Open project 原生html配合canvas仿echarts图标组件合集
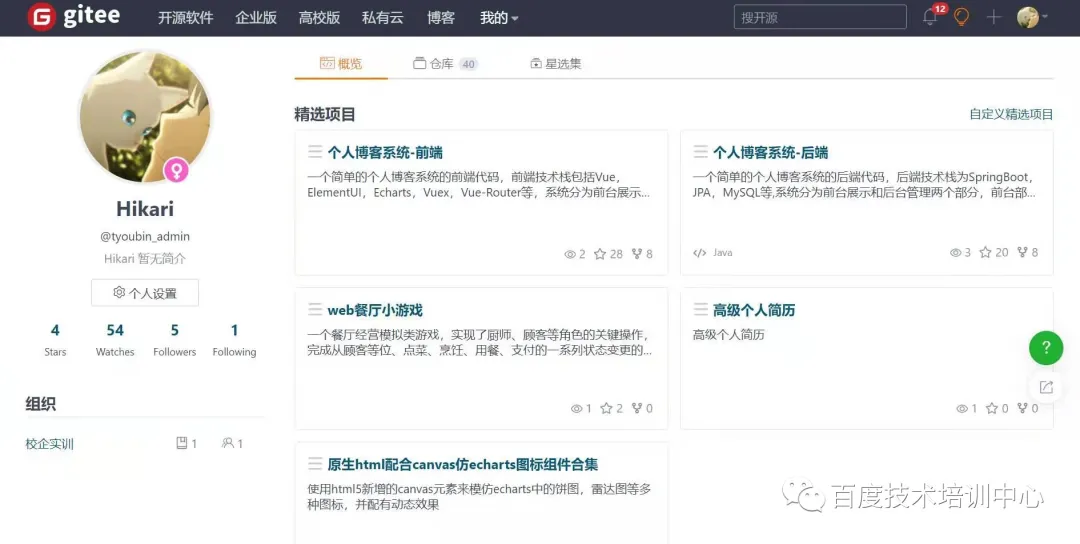The image size is (1080, 544). click(463, 464)
